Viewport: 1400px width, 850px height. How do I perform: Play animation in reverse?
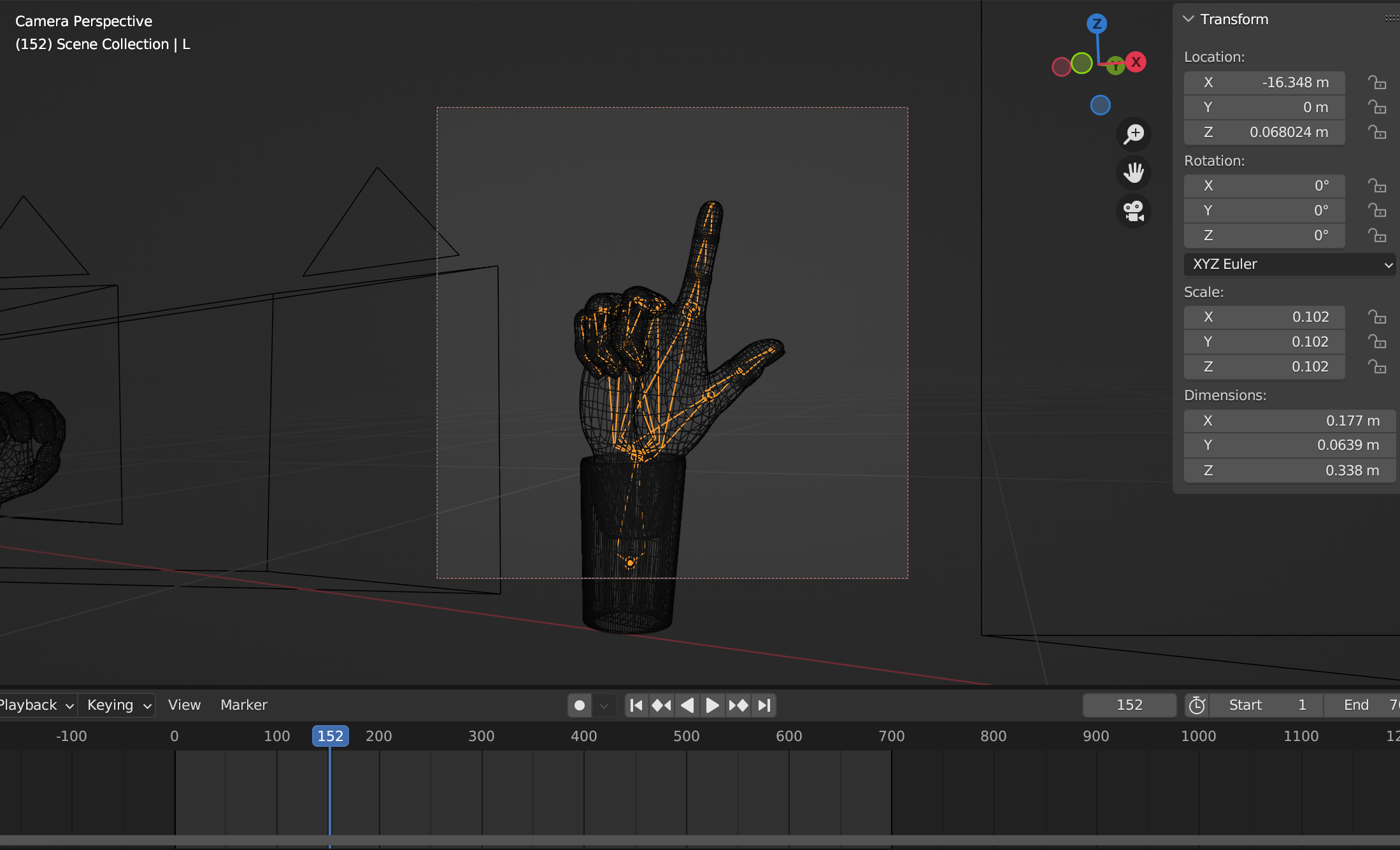pyautogui.click(x=687, y=705)
